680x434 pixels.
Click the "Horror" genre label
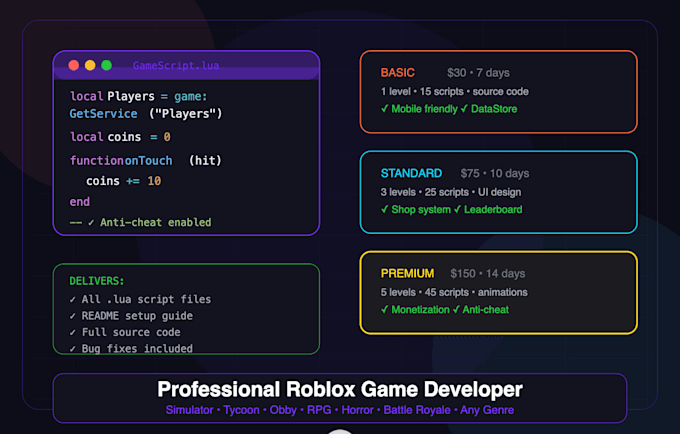point(357,410)
